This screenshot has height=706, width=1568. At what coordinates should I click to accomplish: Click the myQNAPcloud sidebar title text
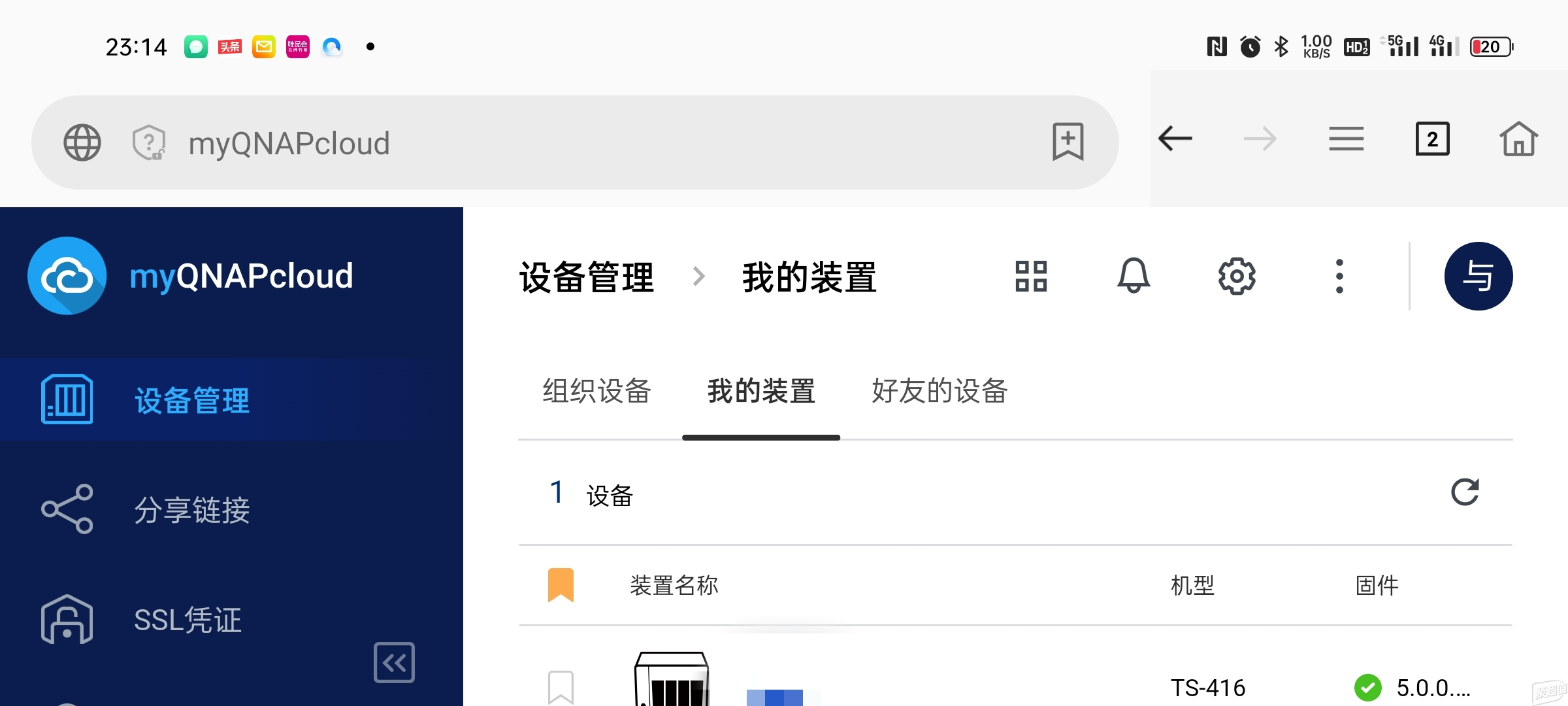pyautogui.click(x=241, y=276)
